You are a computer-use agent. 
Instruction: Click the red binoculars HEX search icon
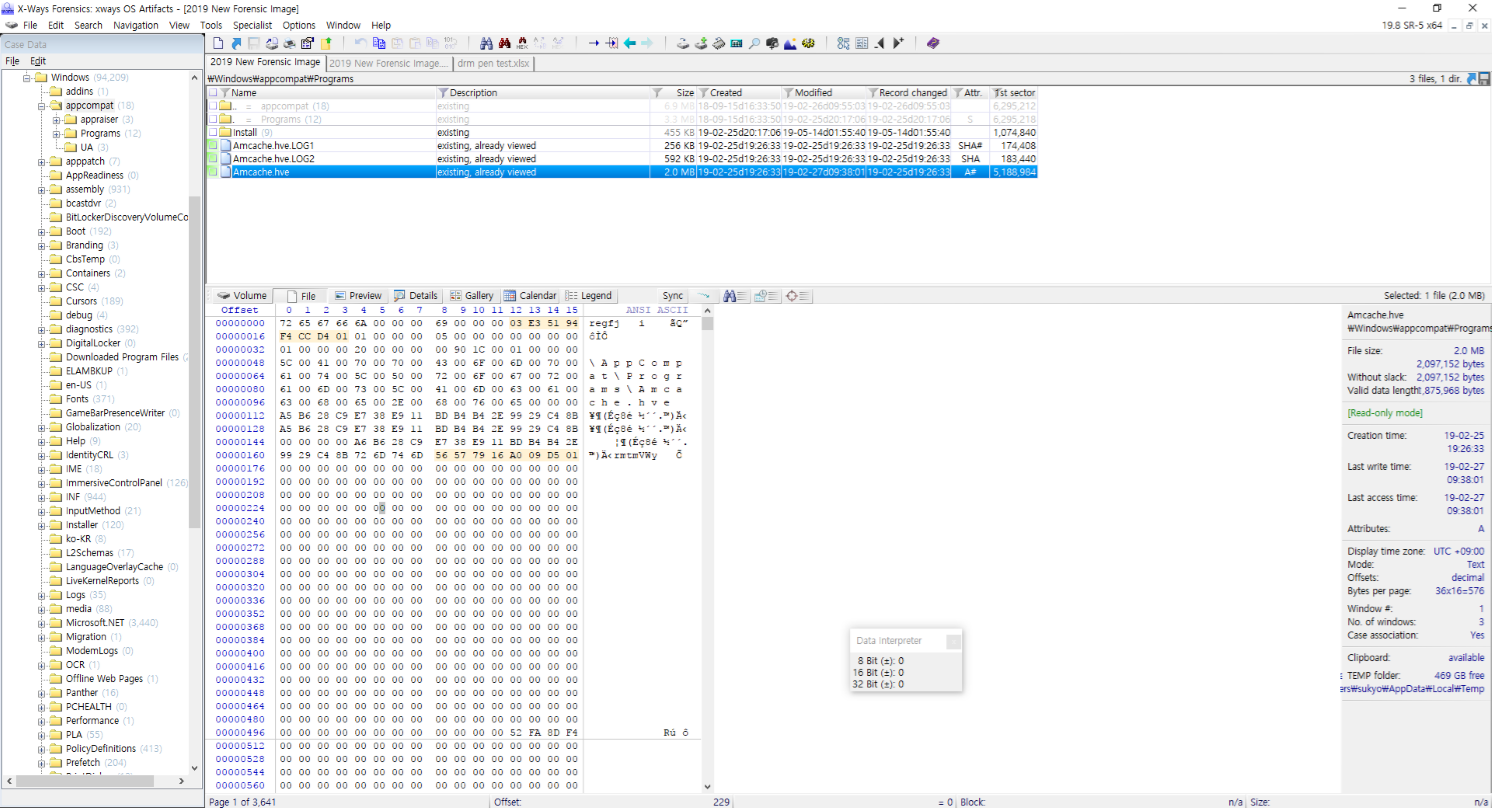click(522, 43)
